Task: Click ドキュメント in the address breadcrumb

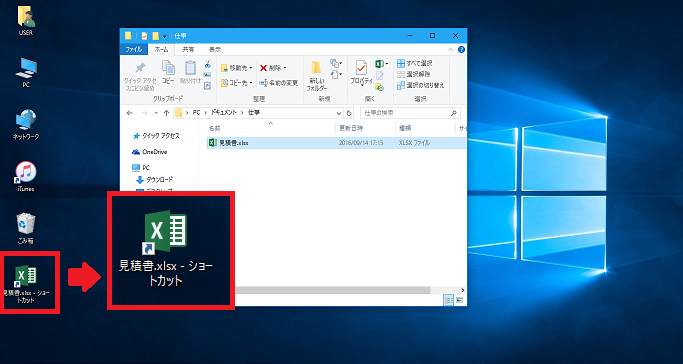Action: (223, 113)
